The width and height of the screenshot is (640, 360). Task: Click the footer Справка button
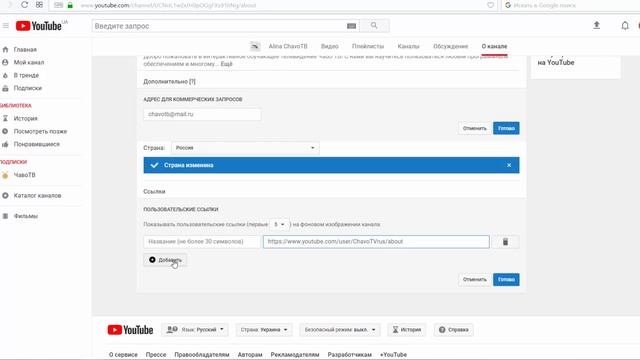tap(453, 330)
